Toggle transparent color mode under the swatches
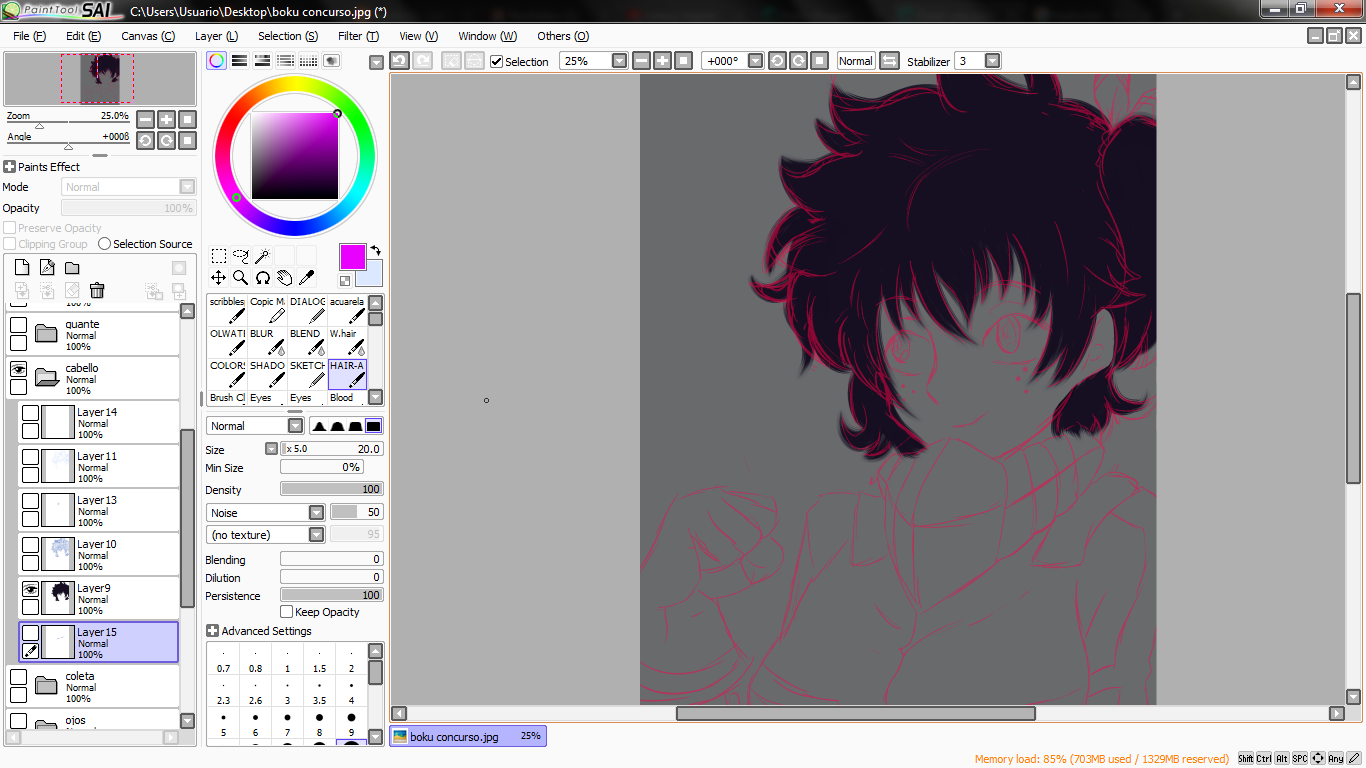1366x768 pixels. (345, 281)
